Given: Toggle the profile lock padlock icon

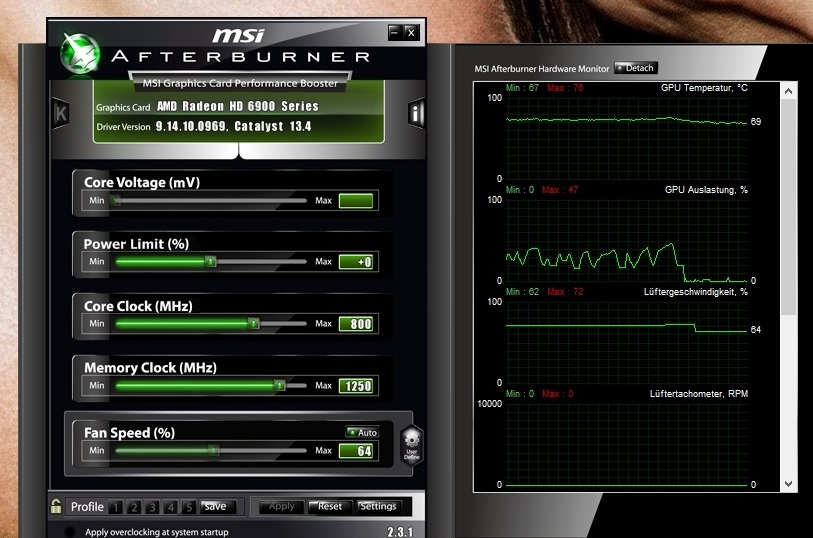Looking at the screenshot, I should (56, 506).
